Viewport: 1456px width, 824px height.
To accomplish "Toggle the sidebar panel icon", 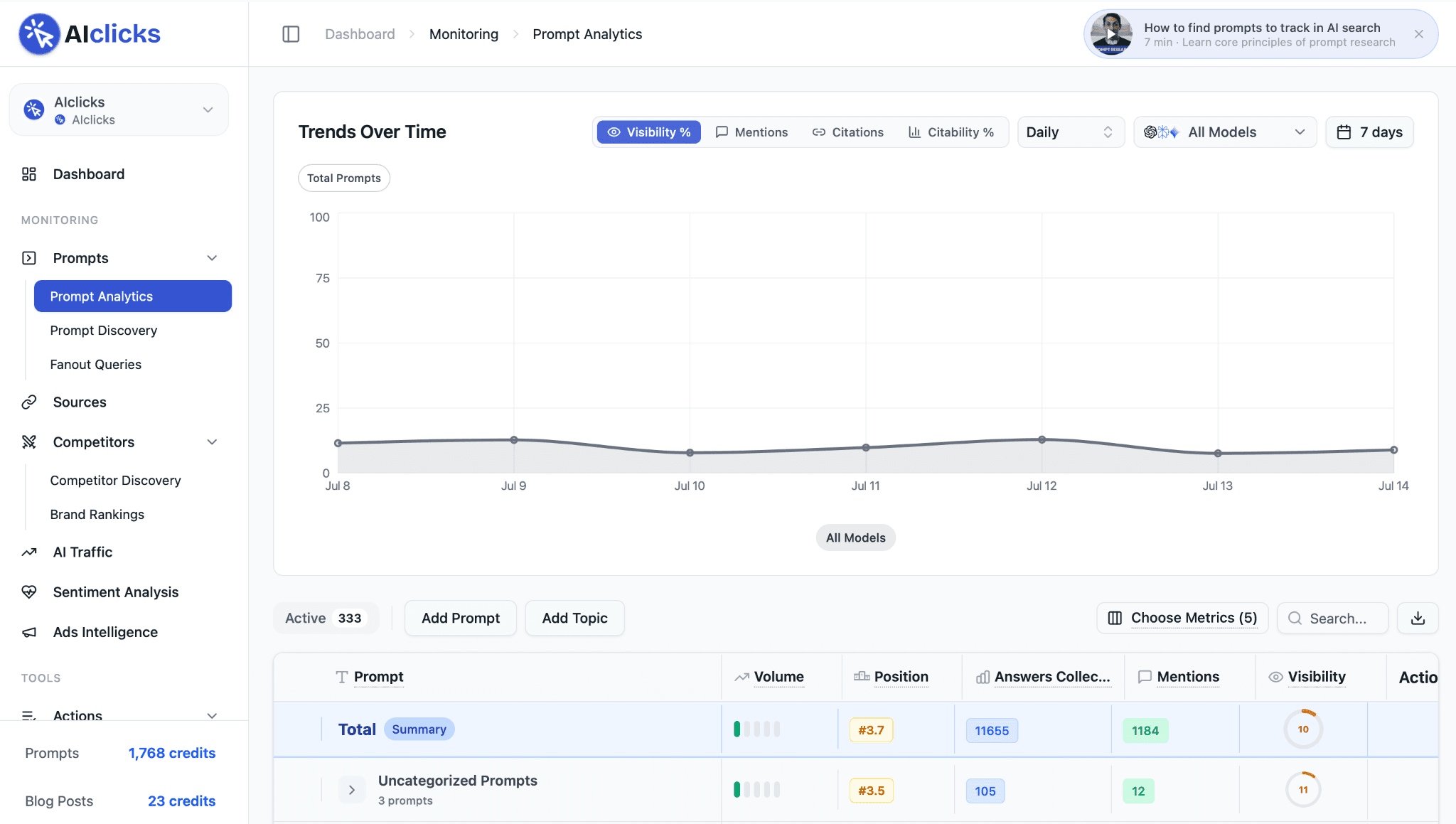I will click(x=291, y=34).
